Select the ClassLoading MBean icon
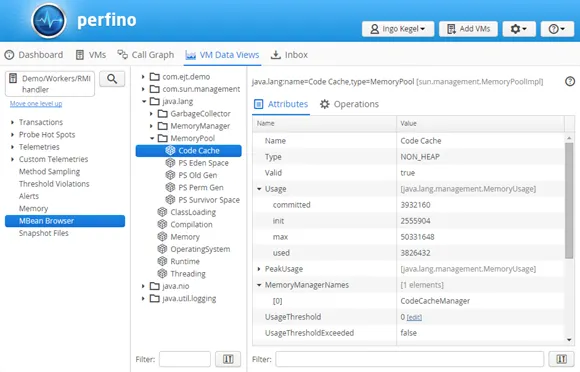580x372 pixels. tap(162, 212)
